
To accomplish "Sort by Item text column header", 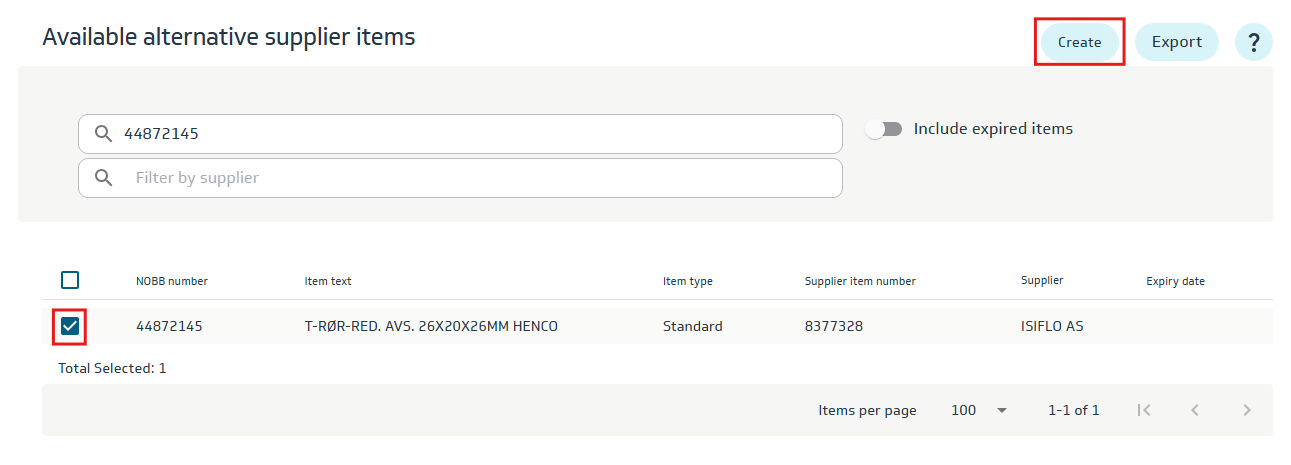I will [328, 281].
